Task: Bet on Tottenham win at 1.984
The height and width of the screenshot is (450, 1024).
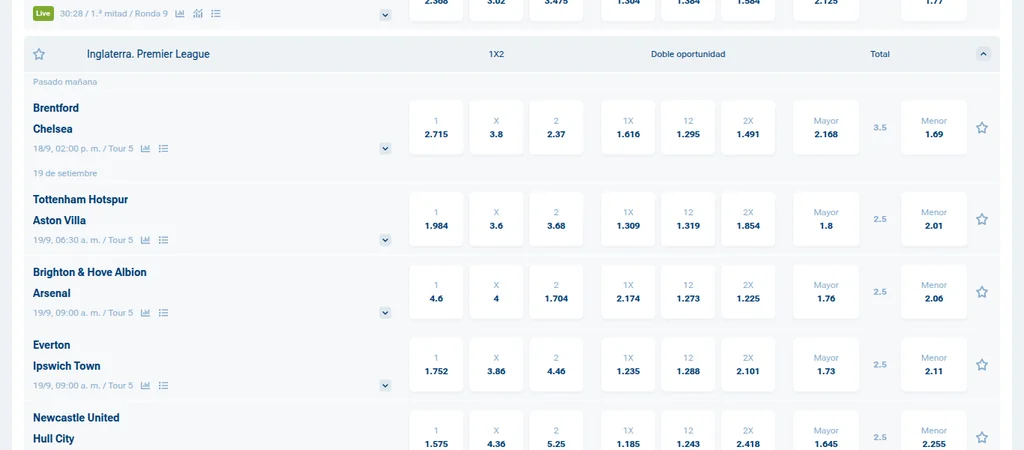Action: point(436,219)
